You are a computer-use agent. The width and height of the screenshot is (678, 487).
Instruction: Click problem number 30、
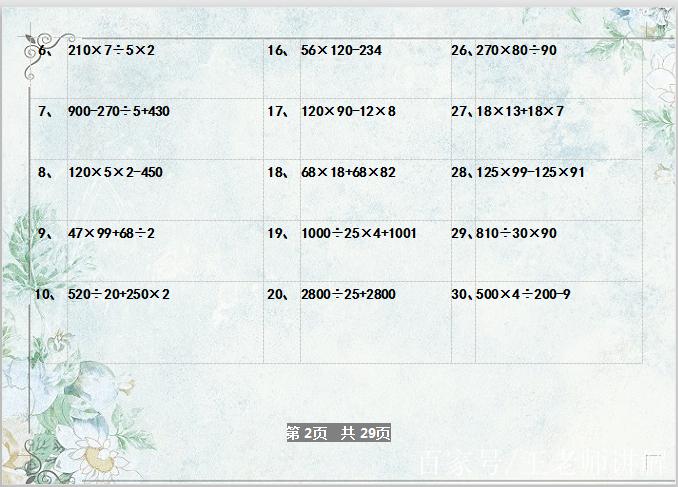(463, 295)
